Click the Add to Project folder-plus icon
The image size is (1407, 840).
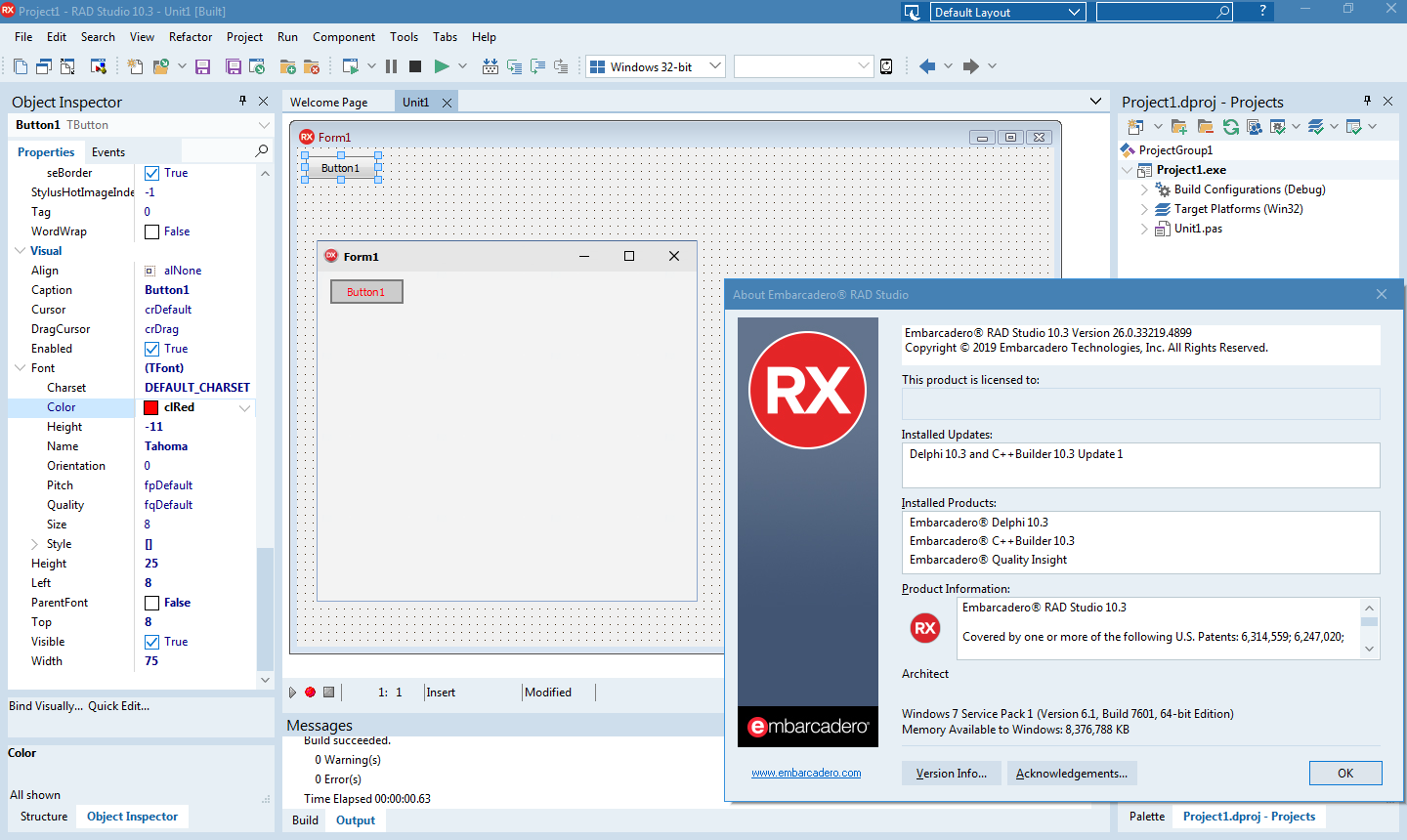pyautogui.click(x=287, y=66)
